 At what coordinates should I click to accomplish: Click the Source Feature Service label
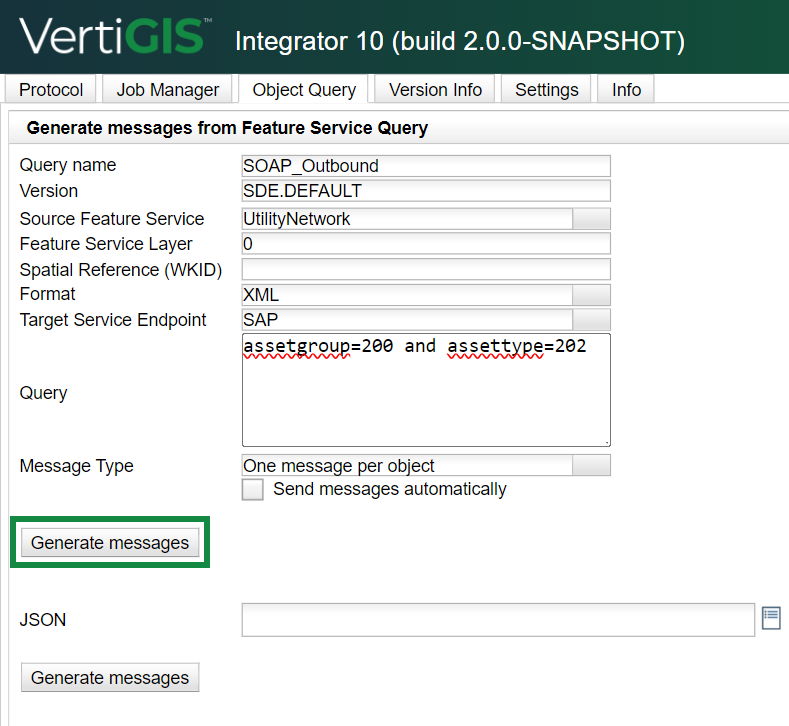pyautogui.click(x=112, y=219)
